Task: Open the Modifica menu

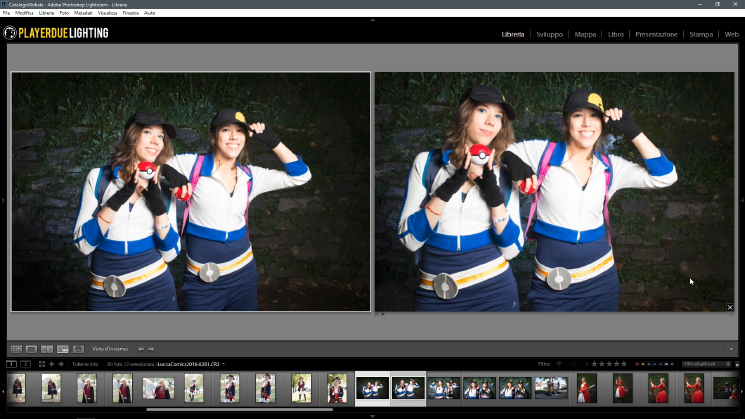Action: coord(24,13)
